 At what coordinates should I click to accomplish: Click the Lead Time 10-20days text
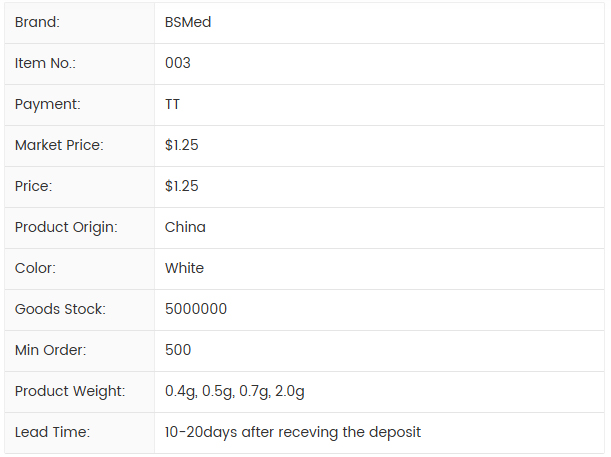(x=293, y=432)
